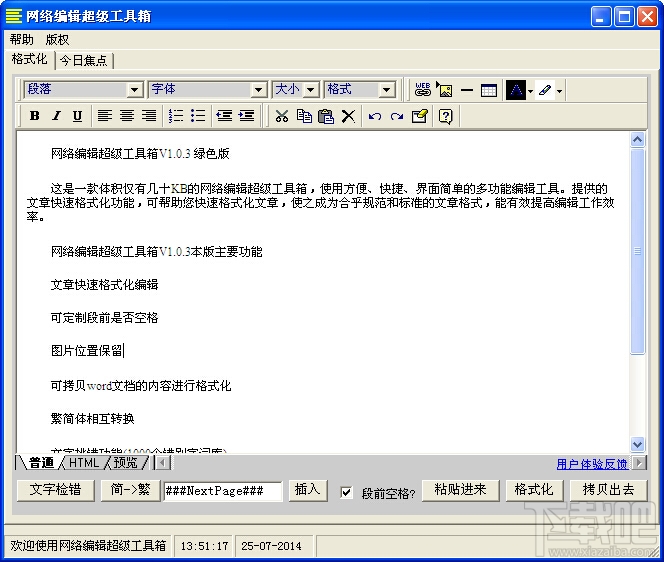Click the ###NextPage### input field
This screenshot has width=664, height=562.
click(x=222, y=491)
